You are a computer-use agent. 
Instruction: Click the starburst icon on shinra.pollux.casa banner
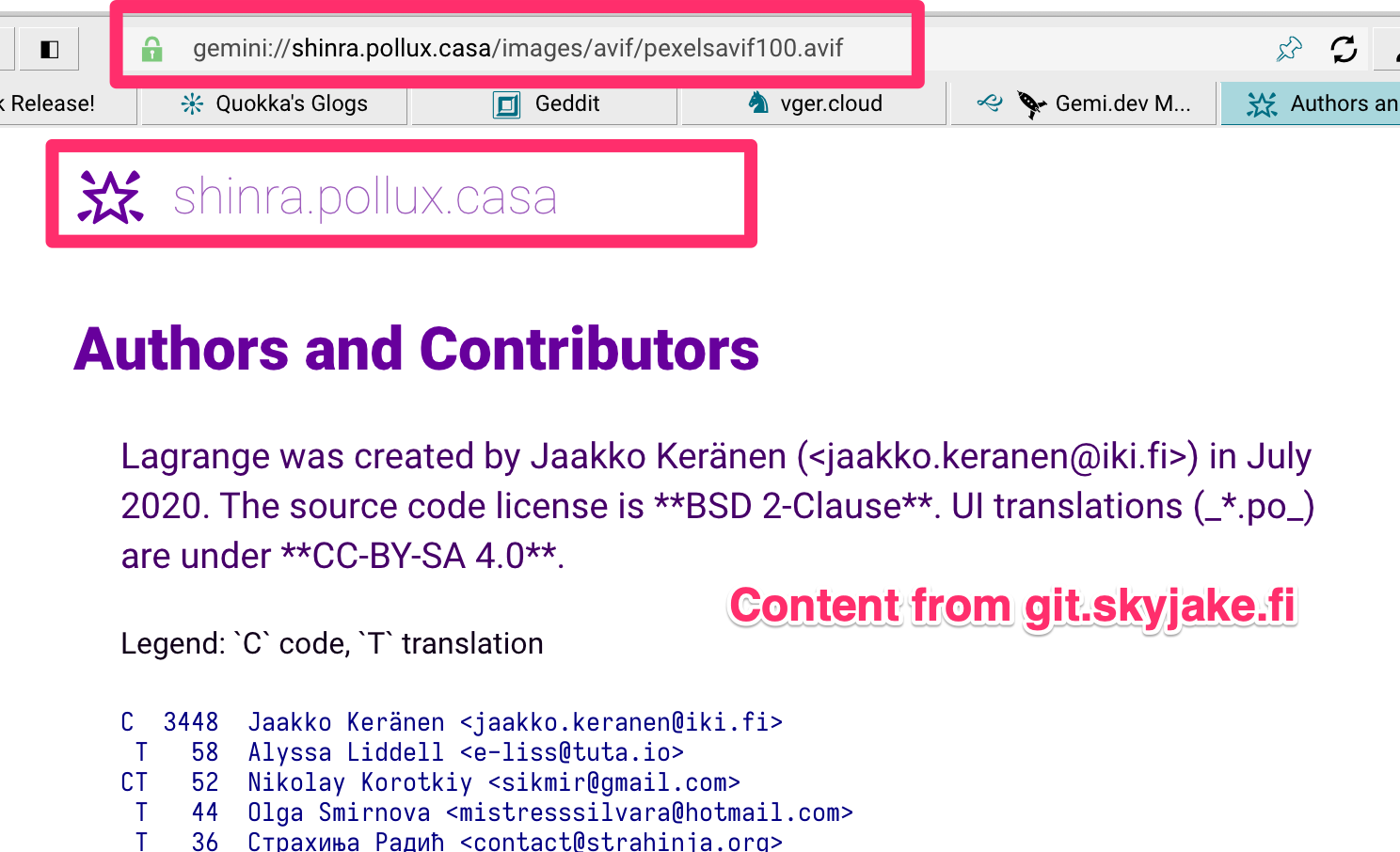(109, 196)
